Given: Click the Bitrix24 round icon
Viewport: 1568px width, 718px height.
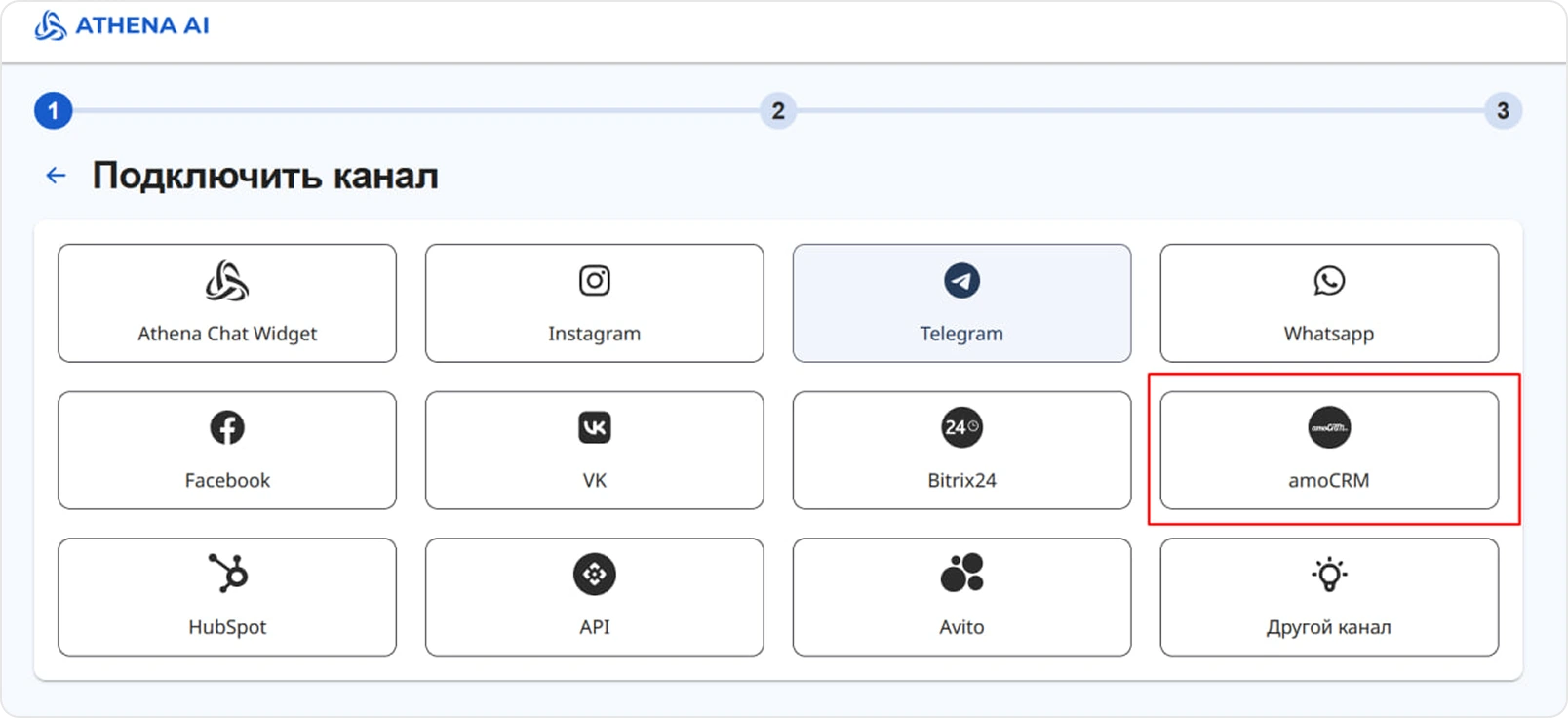Looking at the screenshot, I should [x=961, y=427].
